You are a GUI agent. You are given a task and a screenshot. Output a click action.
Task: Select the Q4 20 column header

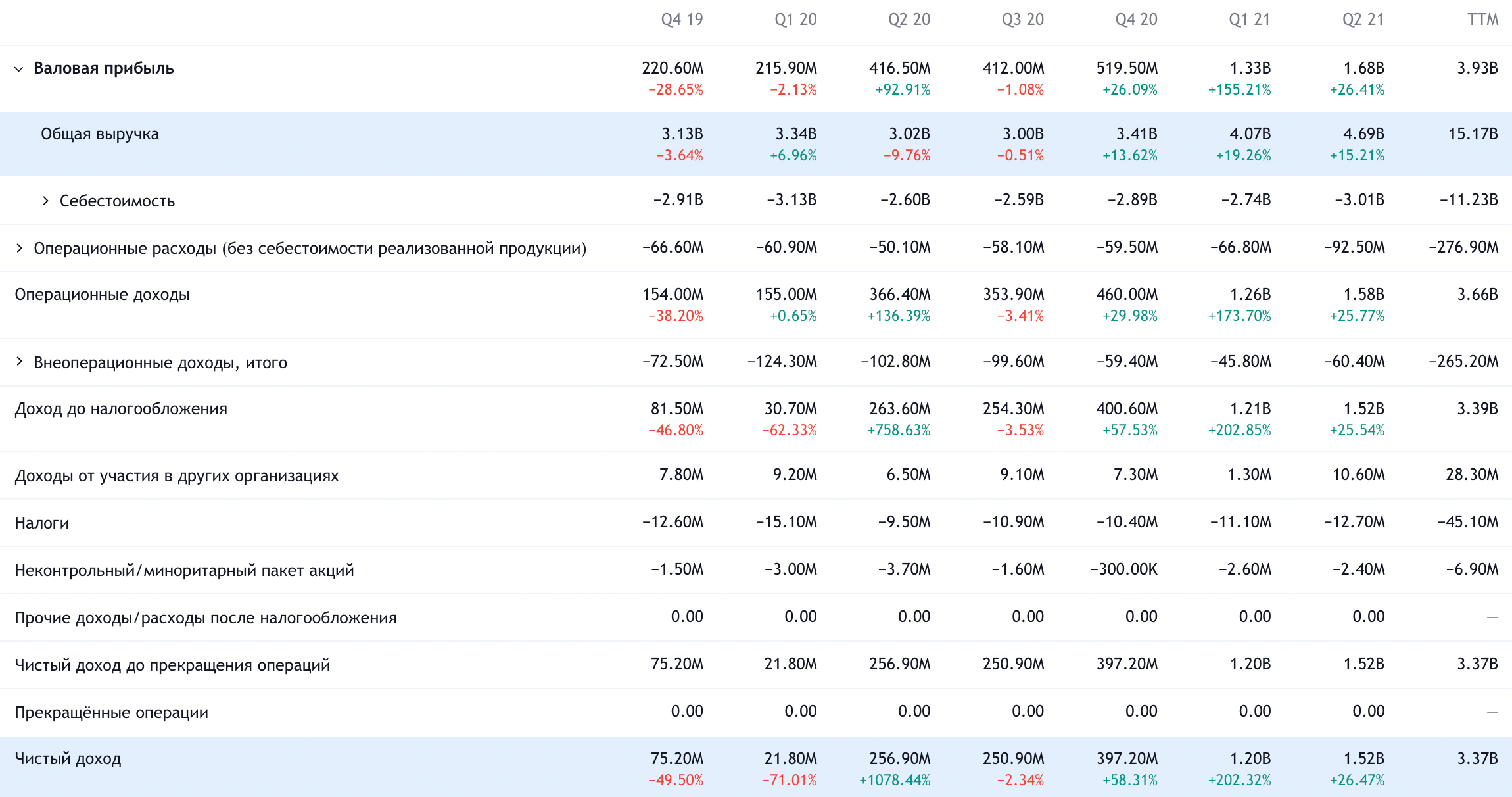click(x=1136, y=20)
